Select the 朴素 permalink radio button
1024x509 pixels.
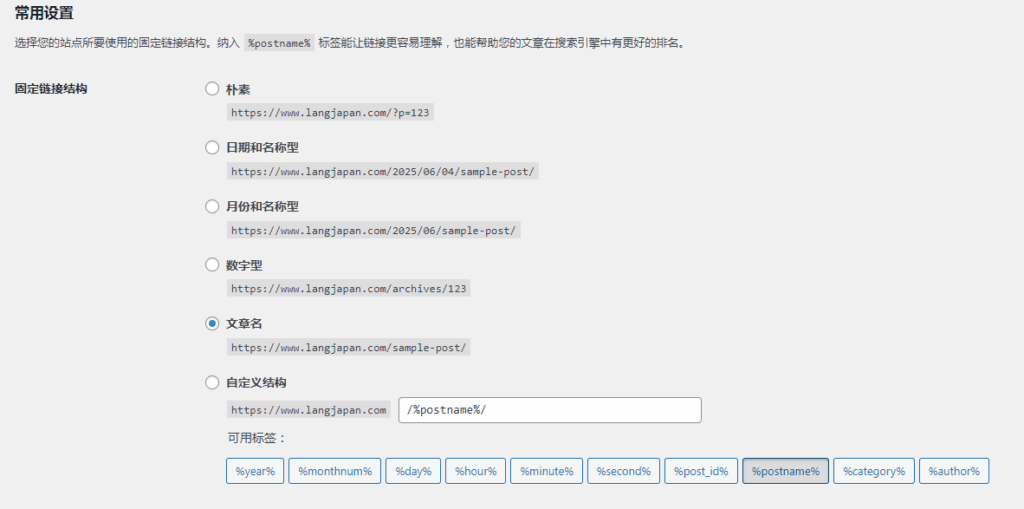pos(212,88)
